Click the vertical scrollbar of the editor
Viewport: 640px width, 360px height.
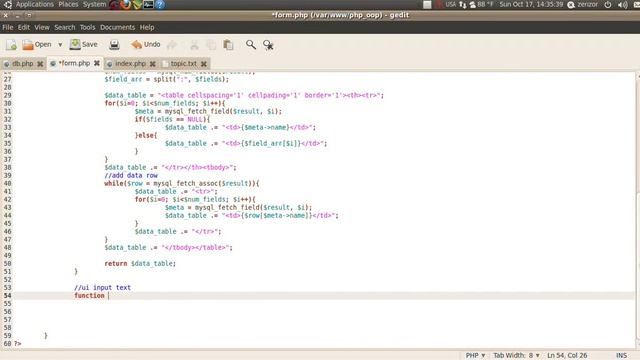pos(637,209)
